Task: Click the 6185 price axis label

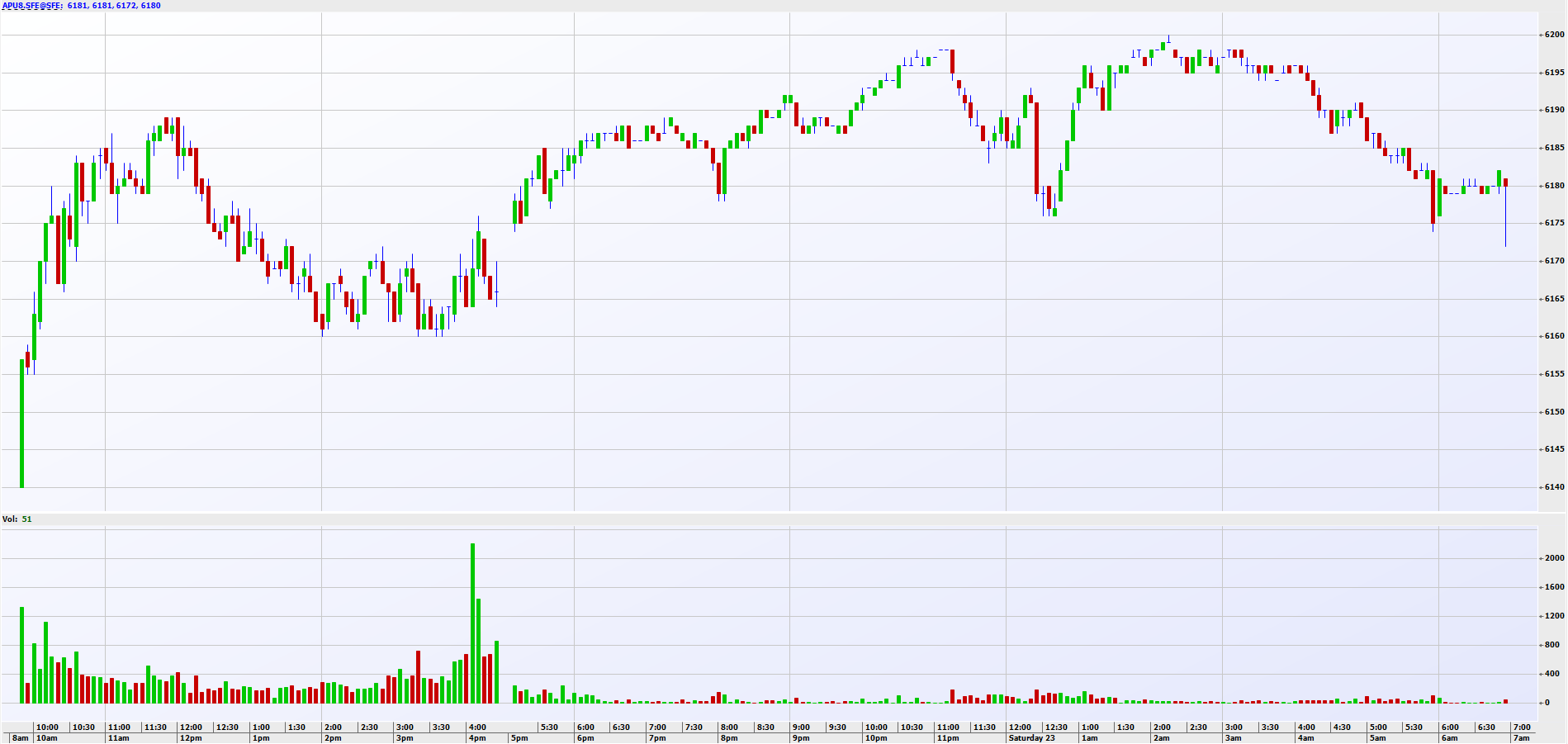Action: click(x=1555, y=148)
